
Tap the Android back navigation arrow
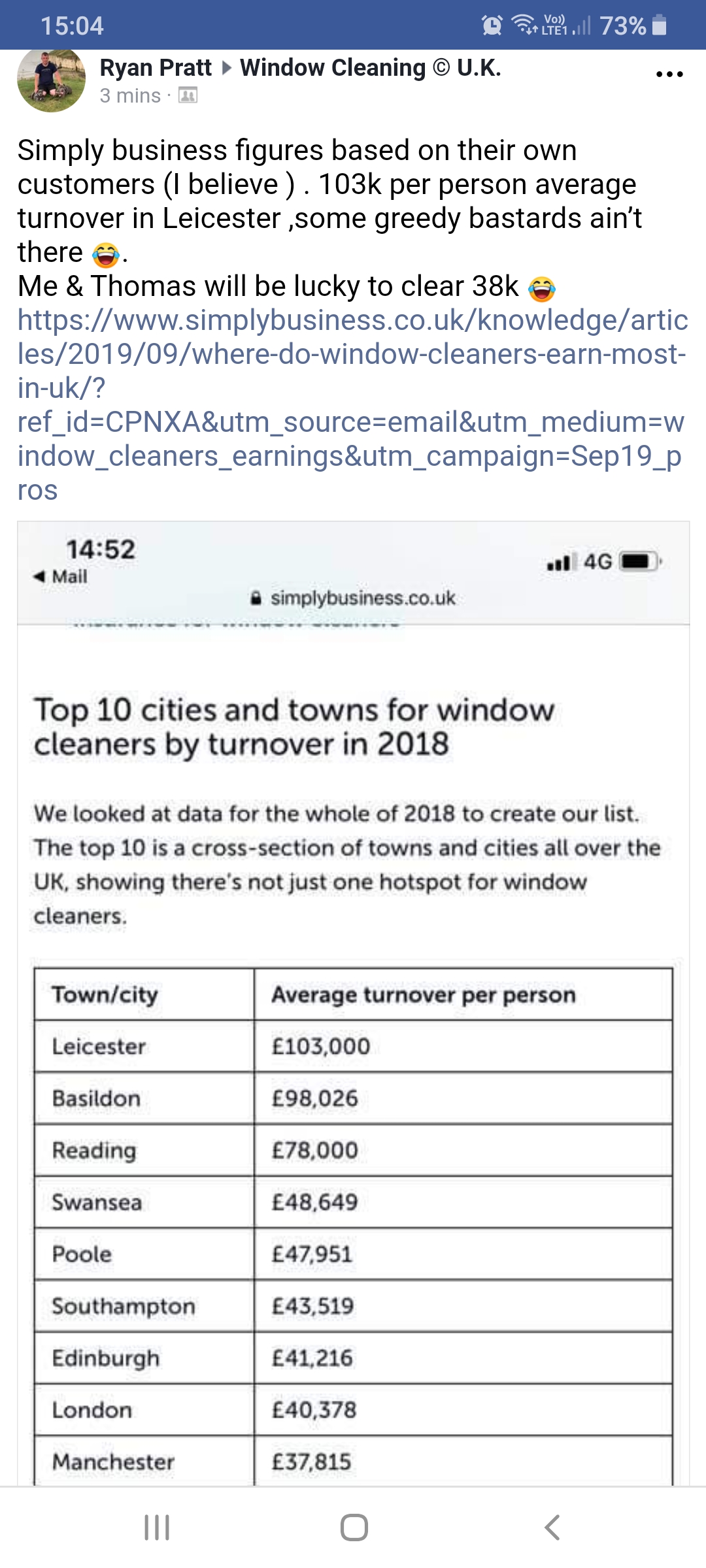(552, 1527)
